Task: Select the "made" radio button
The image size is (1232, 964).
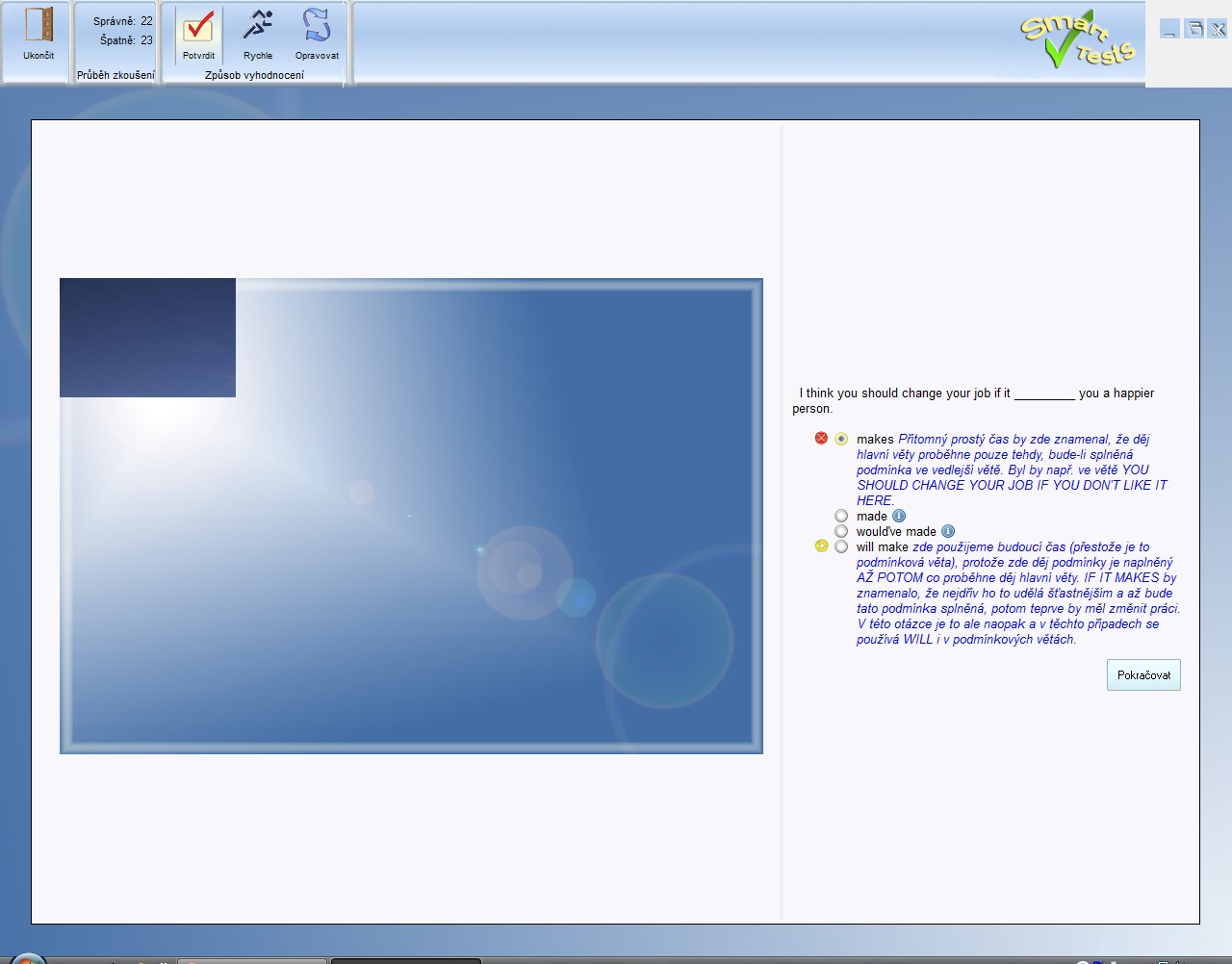Action: click(x=841, y=516)
